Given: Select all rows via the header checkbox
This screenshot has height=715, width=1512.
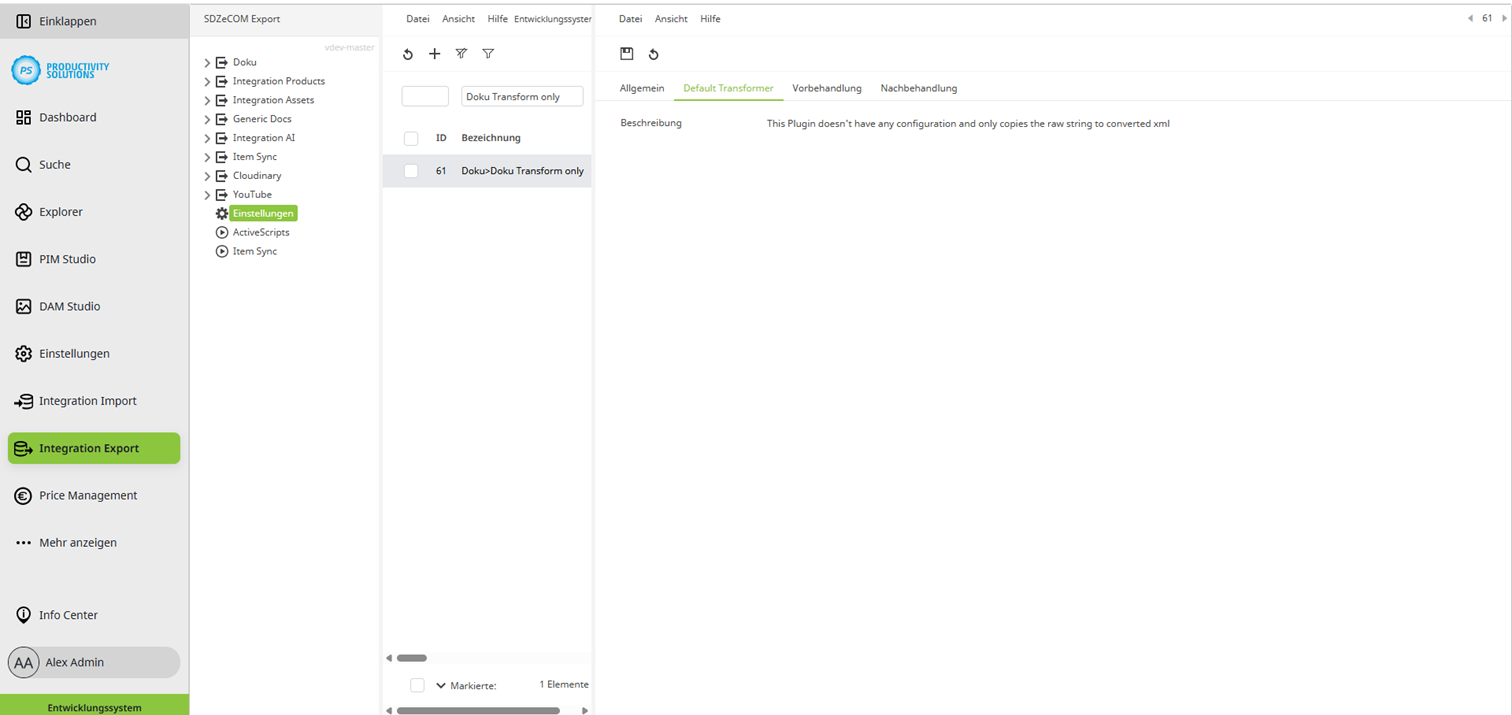Looking at the screenshot, I should coord(410,138).
